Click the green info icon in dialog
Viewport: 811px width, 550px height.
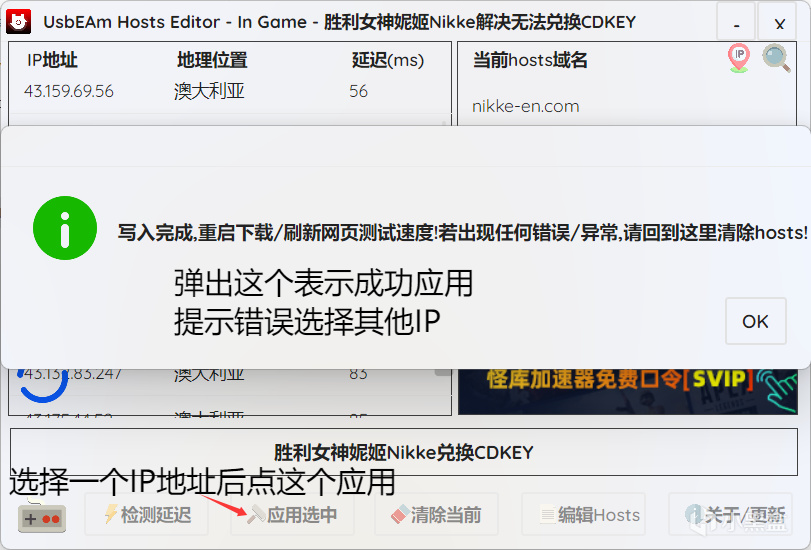[65, 228]
